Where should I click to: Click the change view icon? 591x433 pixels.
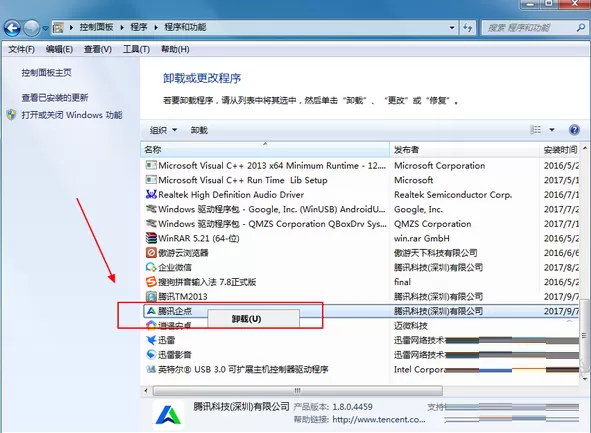point(535,130)
